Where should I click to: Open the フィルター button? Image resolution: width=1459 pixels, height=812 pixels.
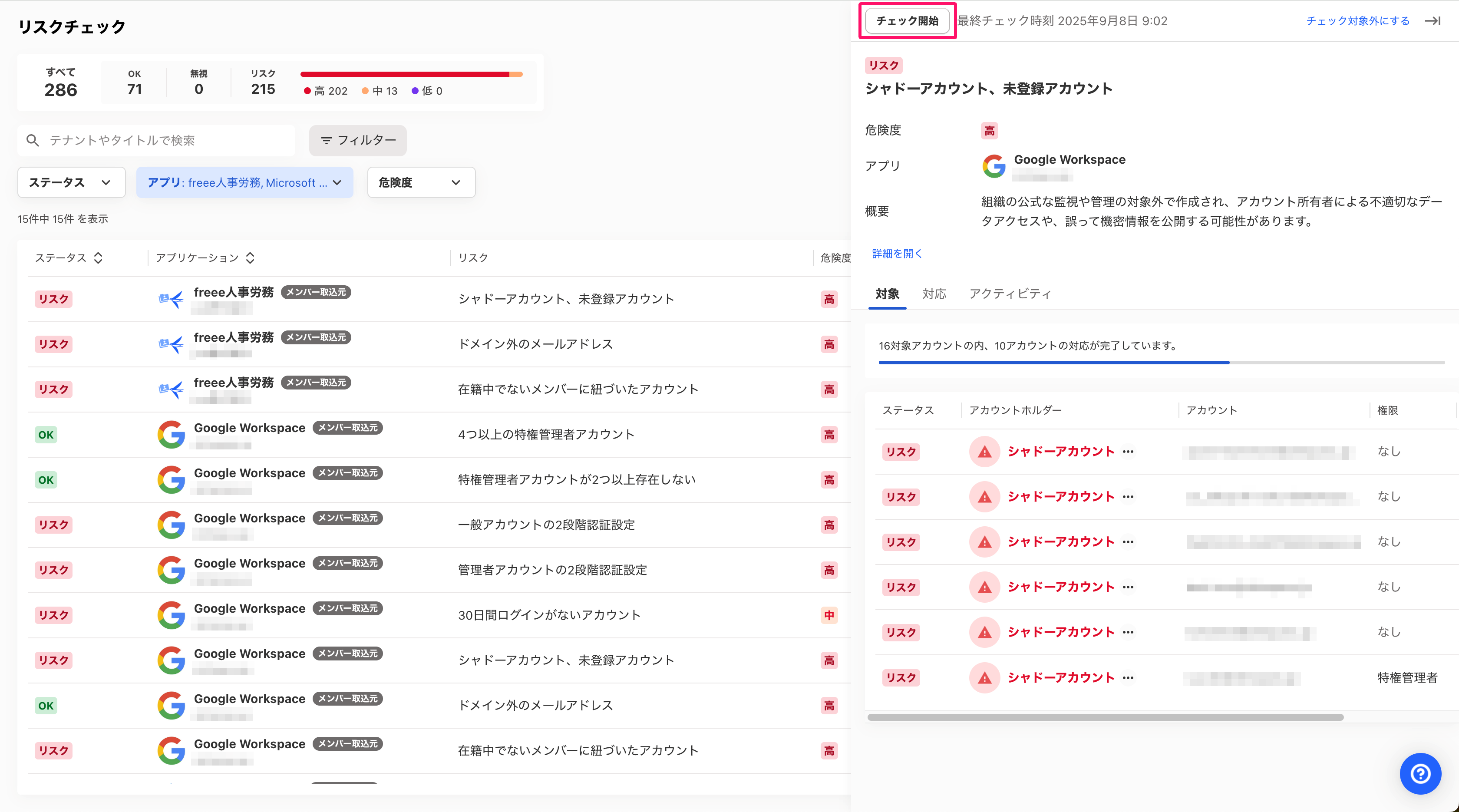pyautogui.click(x=358, y=140)
